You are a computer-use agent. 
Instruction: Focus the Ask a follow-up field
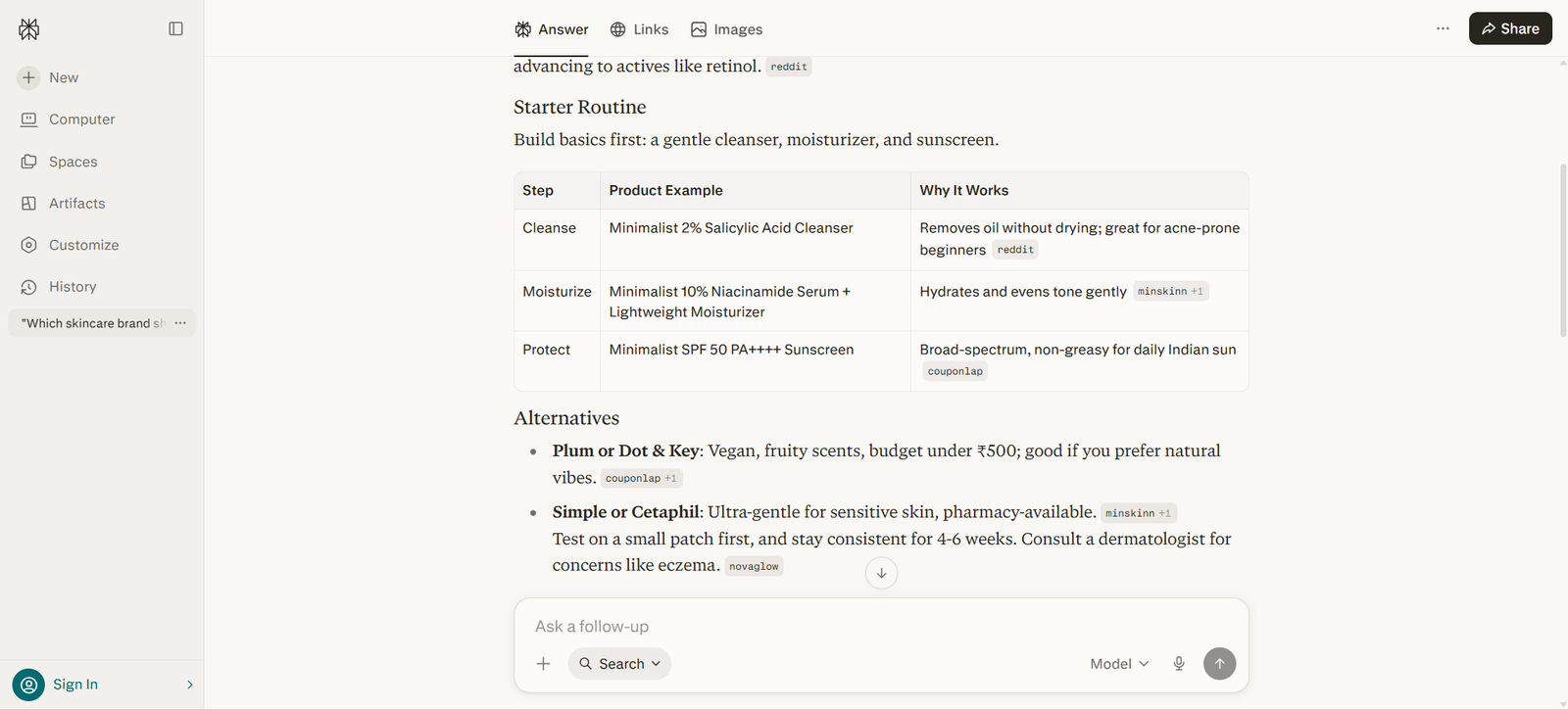tap(881, 627)
